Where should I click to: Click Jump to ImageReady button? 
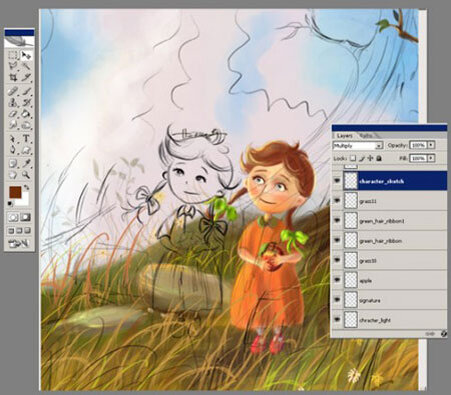pos(19,244)
